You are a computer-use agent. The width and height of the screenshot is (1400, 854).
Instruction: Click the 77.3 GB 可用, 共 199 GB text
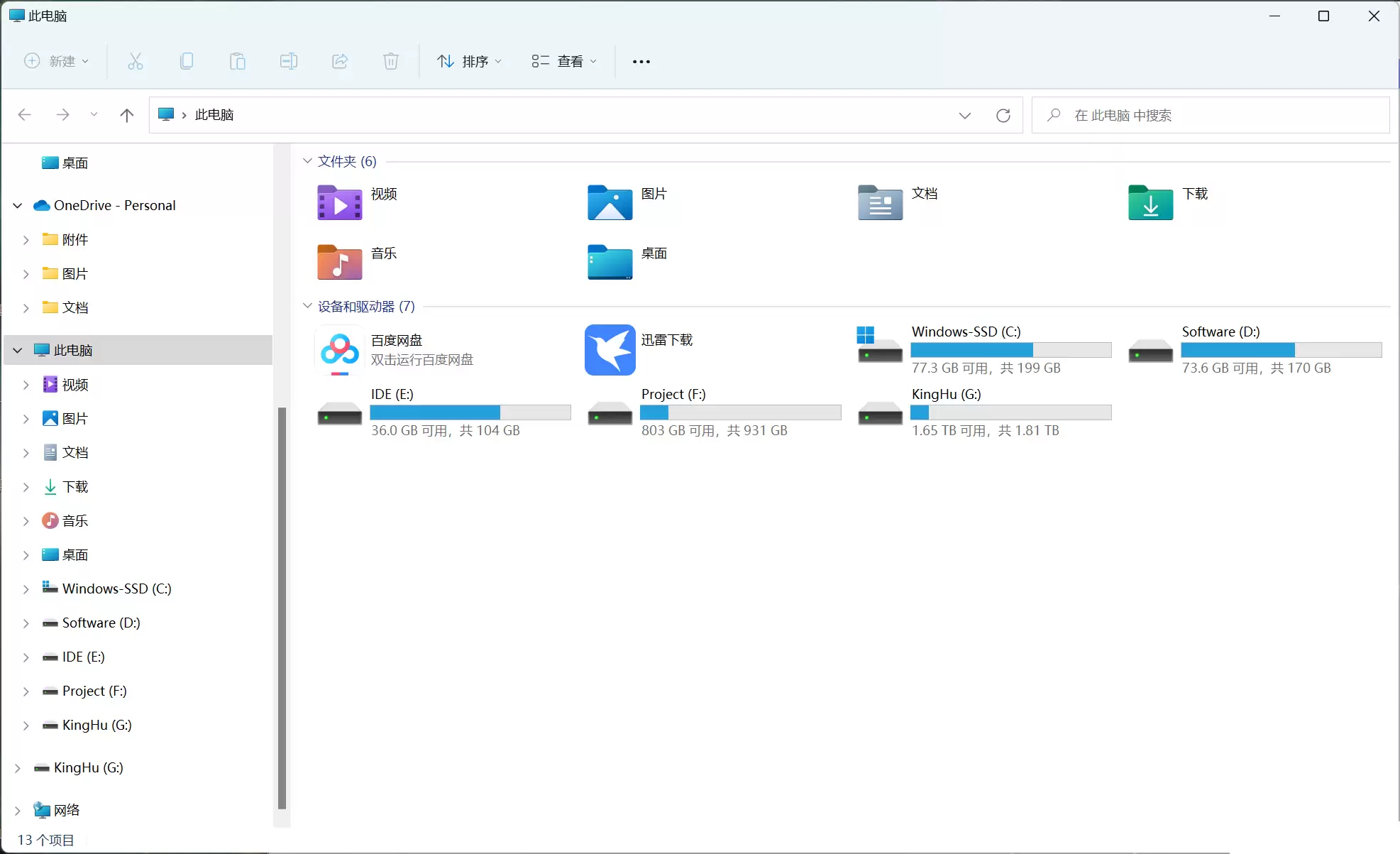(x=986, y=368)
